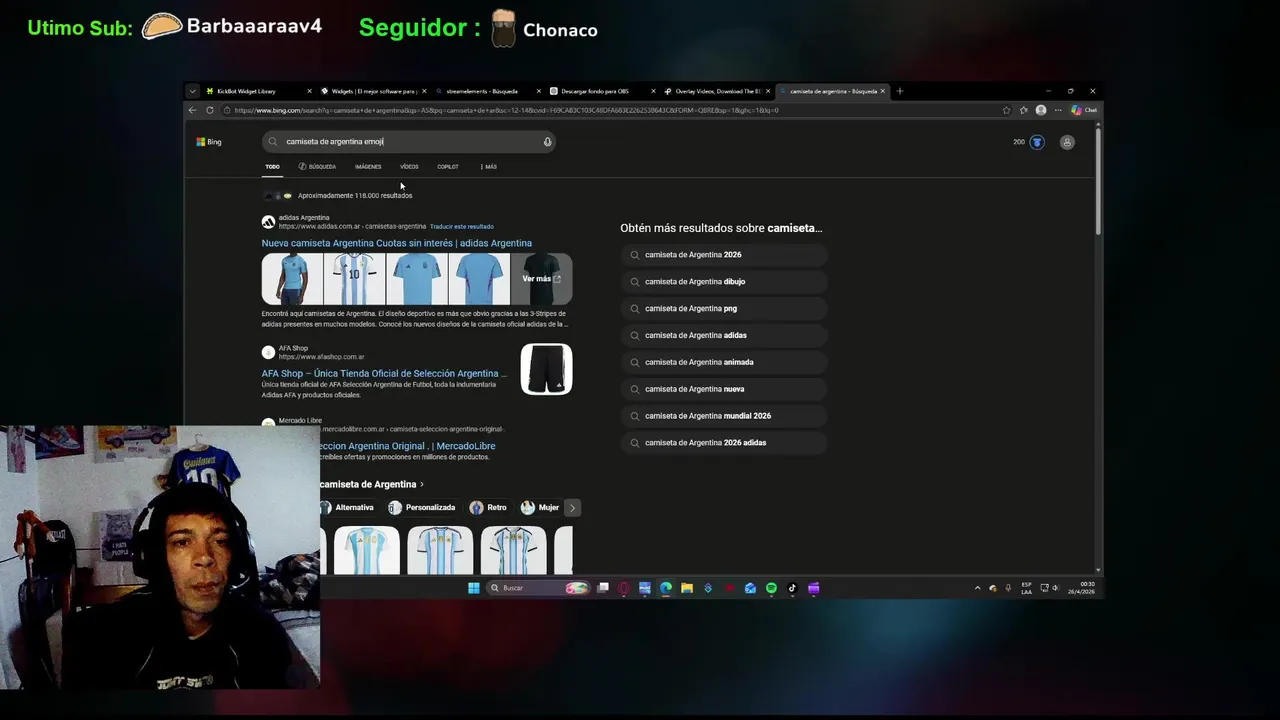Viewport: 1280px width, 720px height.
Task: Open Outlook mail icon in taskbar
Action: 750,588
